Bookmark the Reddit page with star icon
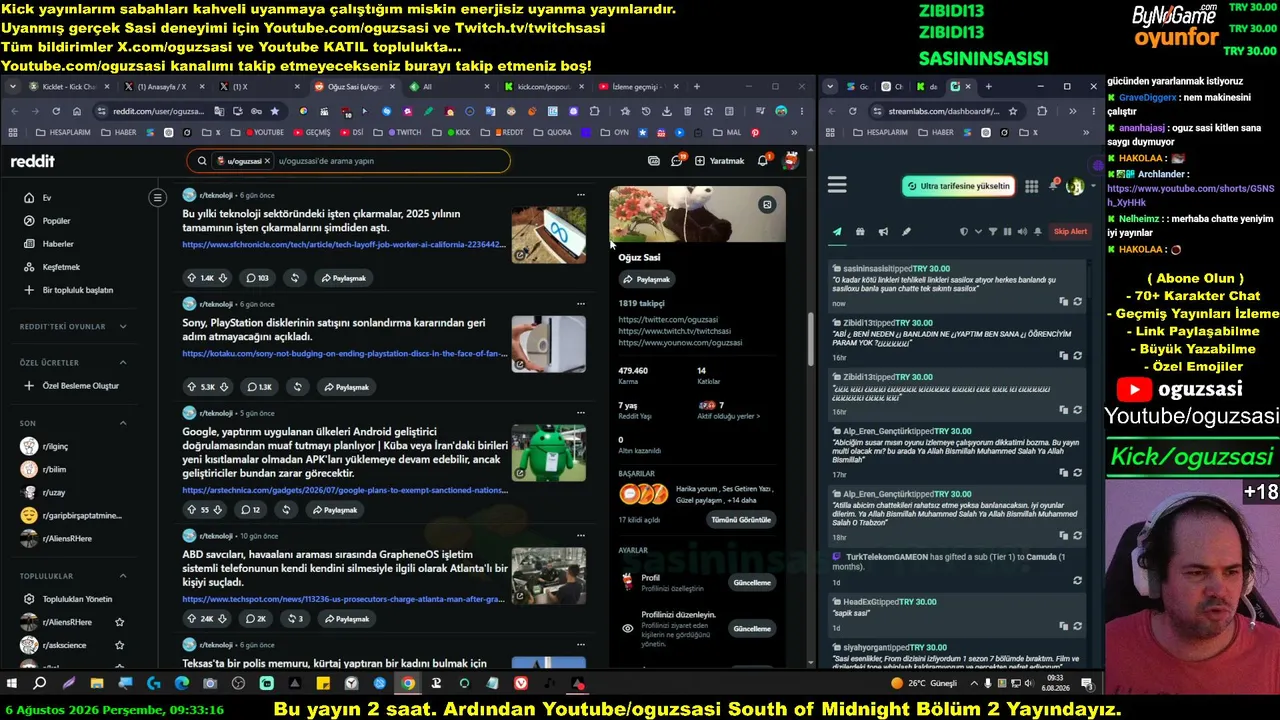This screenshot has height=720, width=1280. [x=274, y=111]
